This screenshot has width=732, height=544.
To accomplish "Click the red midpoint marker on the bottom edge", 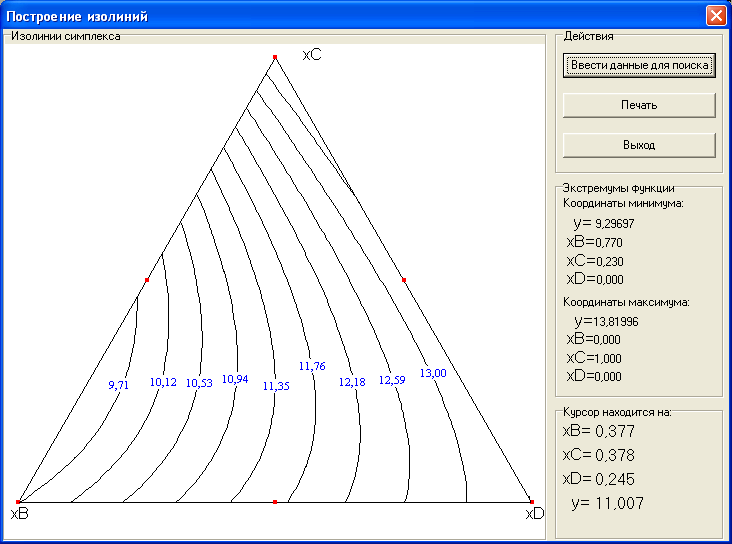I will click(x=275, y=502).
